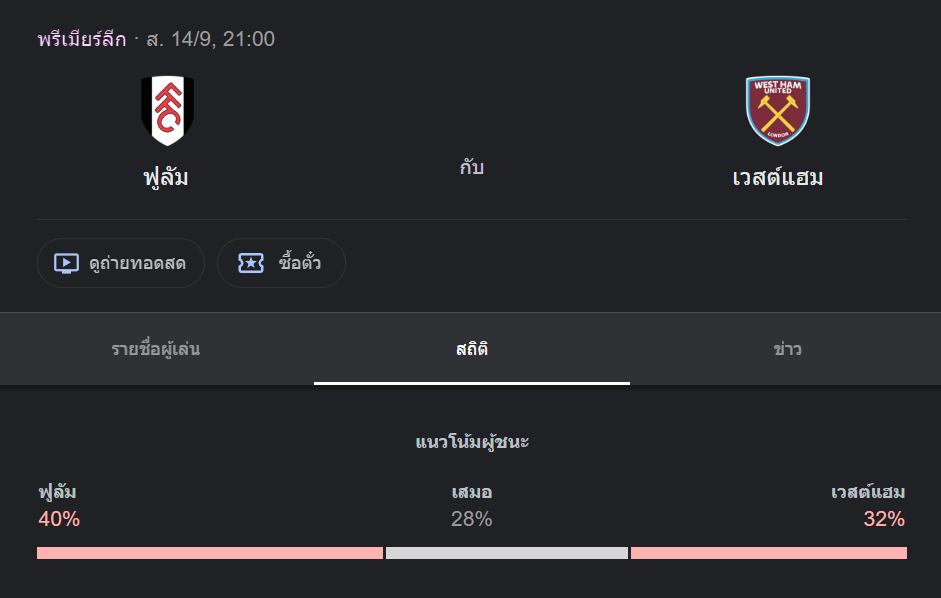Click the pink West Ham 32% bar
Viewport: 941px width, 598px height.
769,553
